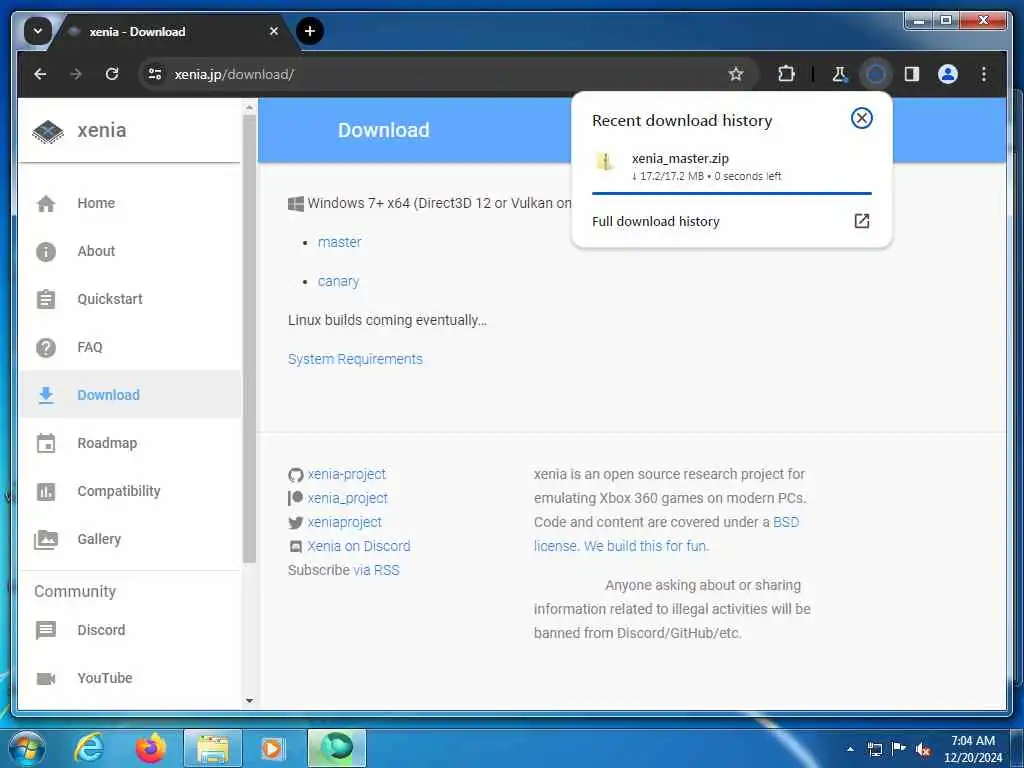This screenshot has height=768, width=1024.
Task: Click the downloads indicator in the toolbar
Action: (876, 74)
